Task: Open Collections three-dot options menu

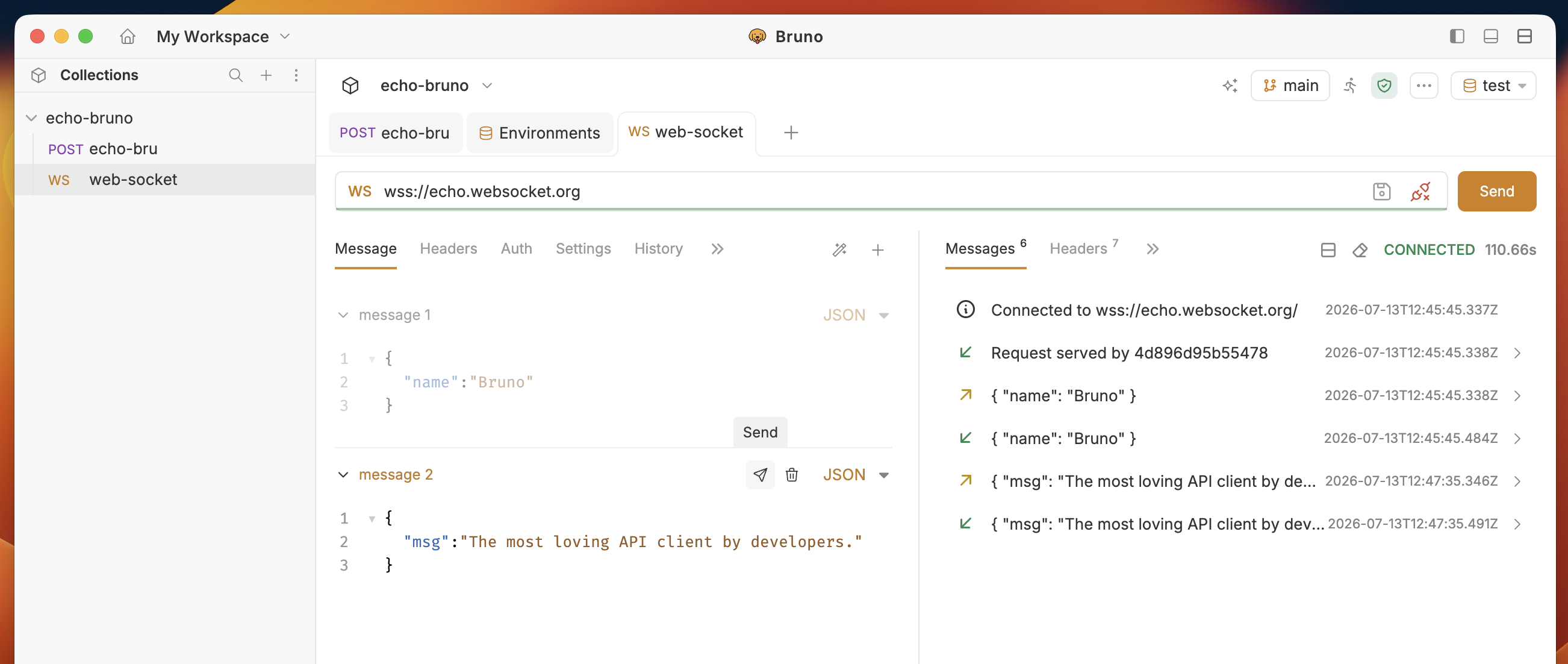Action: (296, 75)
